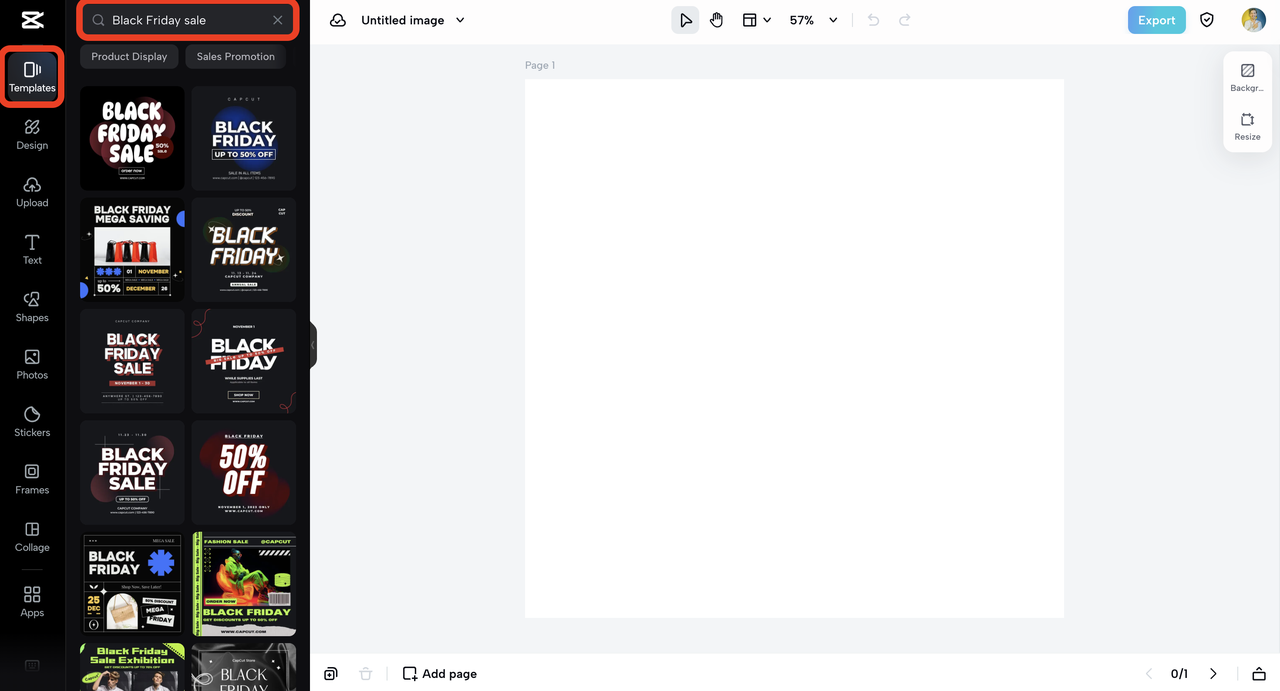The height and width of the screenshot is (691, 1280).
Task: Select the Black Friday Sale up to 50% off template
Action: [x=132, y=473]
